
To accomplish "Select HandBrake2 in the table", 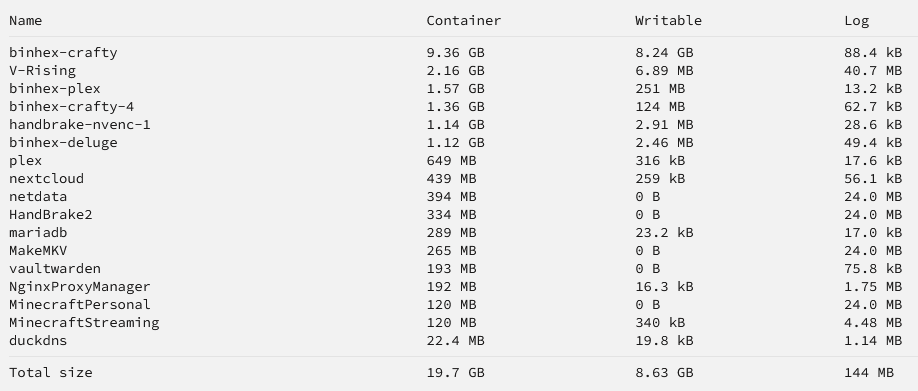I will tap(51, 215).
